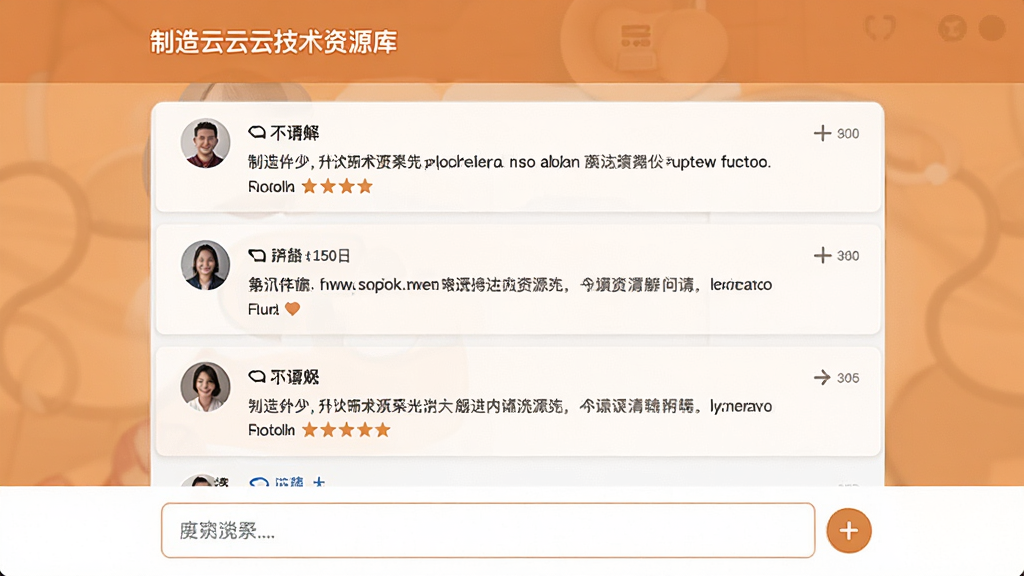Click the orange plus submit button
The image size is (1024, 576).
[848, 530]
